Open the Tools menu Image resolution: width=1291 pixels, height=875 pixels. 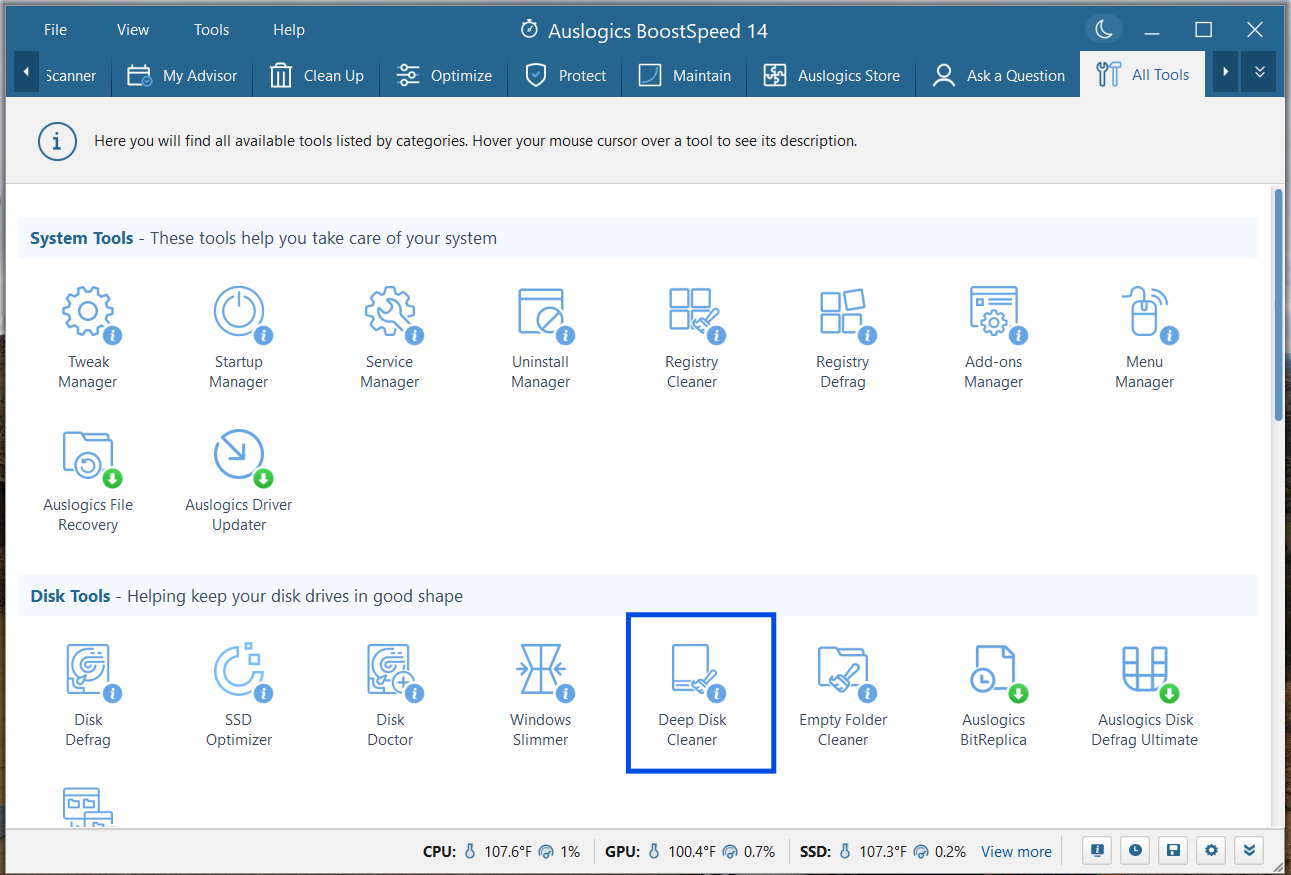211,30
